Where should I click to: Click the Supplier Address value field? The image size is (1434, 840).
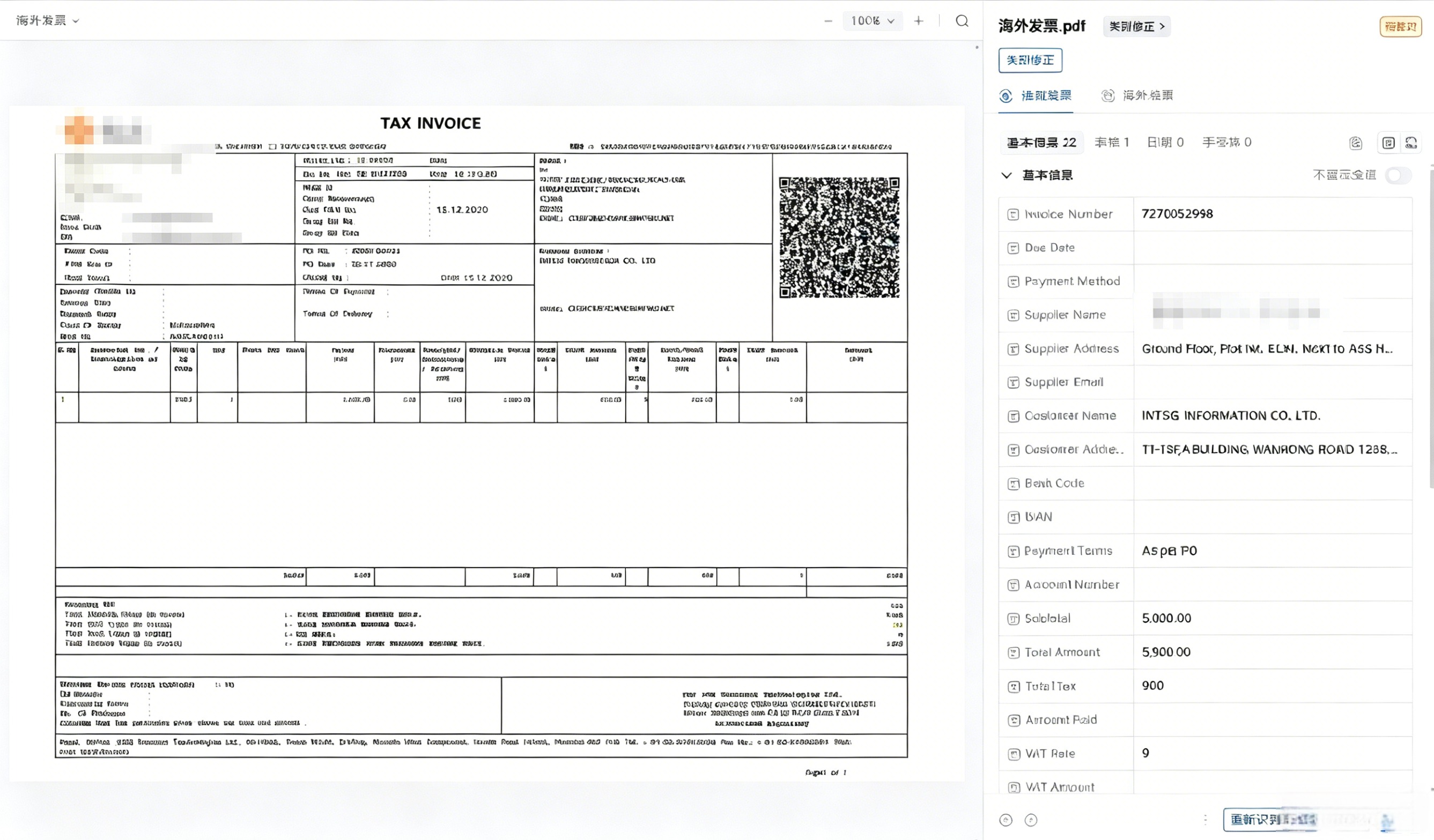tap(1273, 349)
